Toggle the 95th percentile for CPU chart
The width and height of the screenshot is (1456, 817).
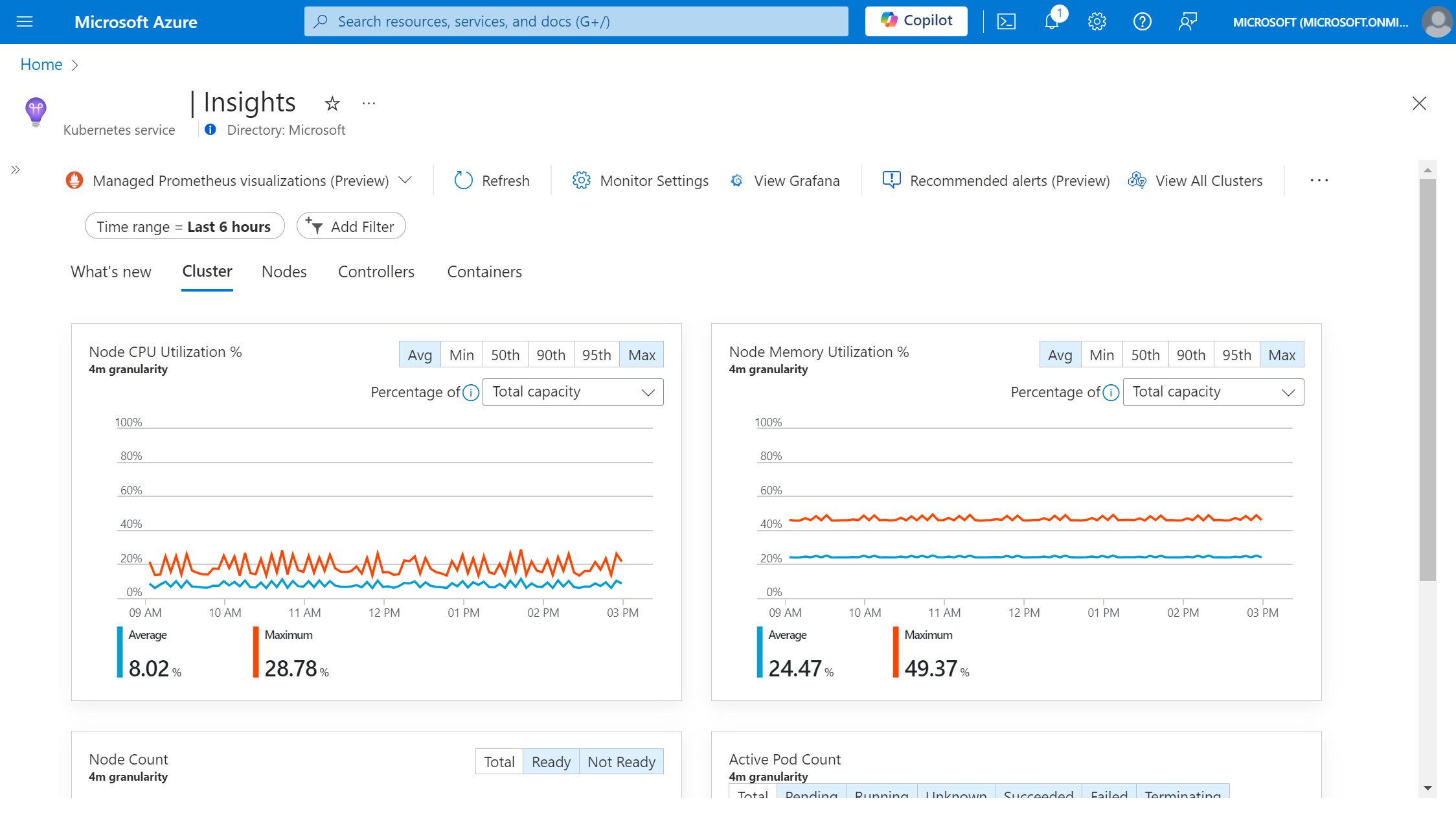596,354
